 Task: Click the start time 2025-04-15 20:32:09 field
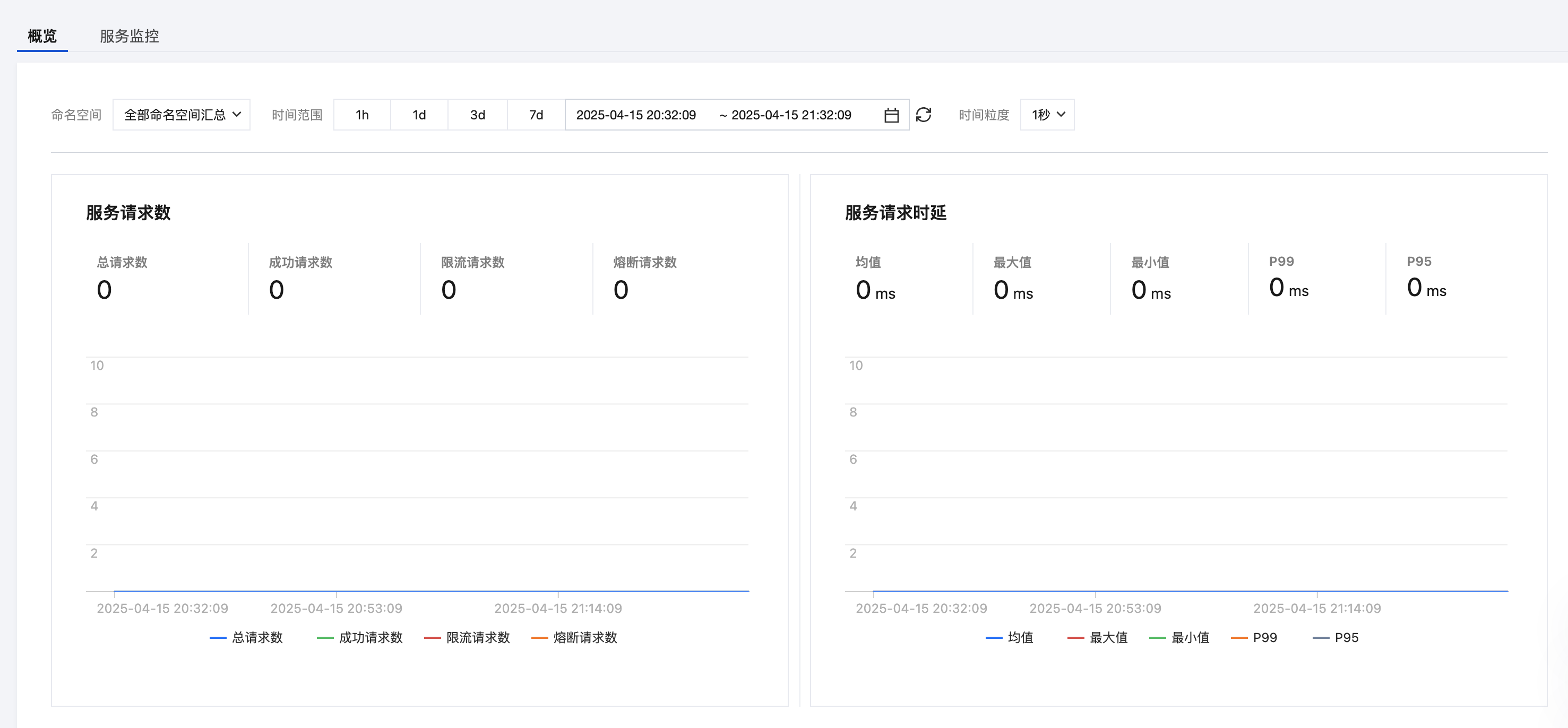(x=636, y=115)
